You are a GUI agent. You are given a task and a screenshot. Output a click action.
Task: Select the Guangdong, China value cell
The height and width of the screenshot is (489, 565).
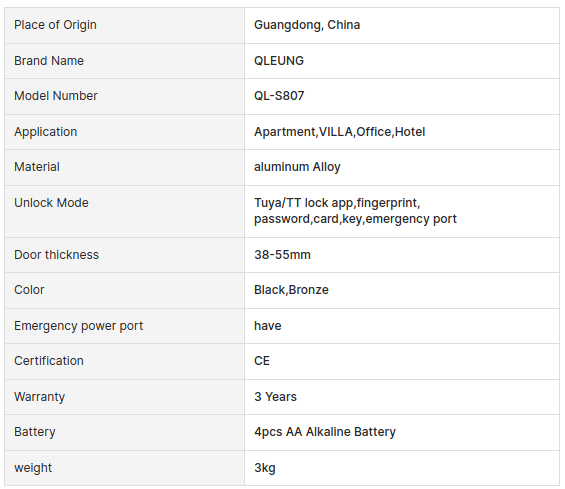coord(402,25)
